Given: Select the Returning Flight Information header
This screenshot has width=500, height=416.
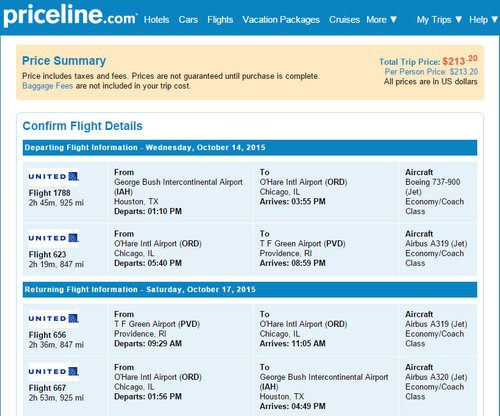Looking at the screenshot, I should point(250,290).
